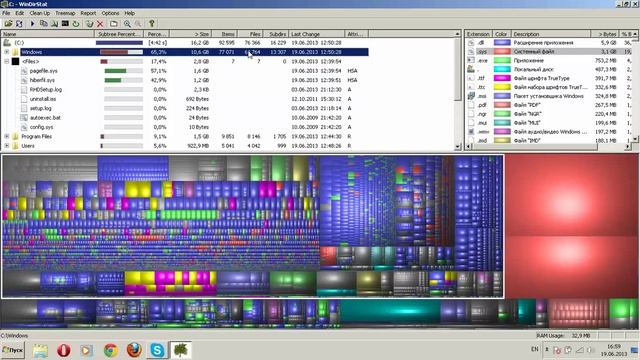The image size is (640, 360).
Task: Click the blue play arrow toolbar icon
Action: click(32, 24)
